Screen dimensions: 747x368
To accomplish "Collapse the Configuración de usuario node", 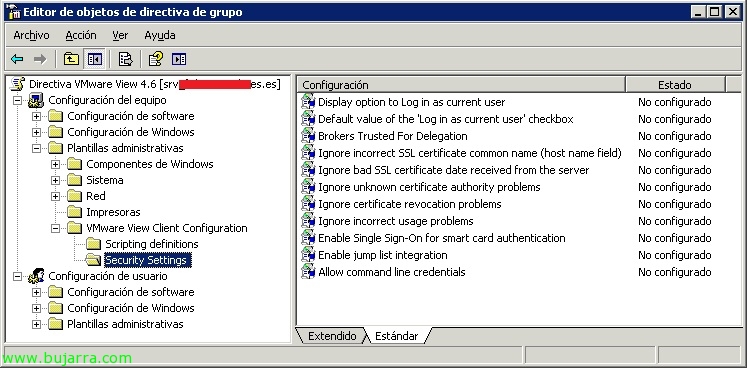I will (18, 276).
